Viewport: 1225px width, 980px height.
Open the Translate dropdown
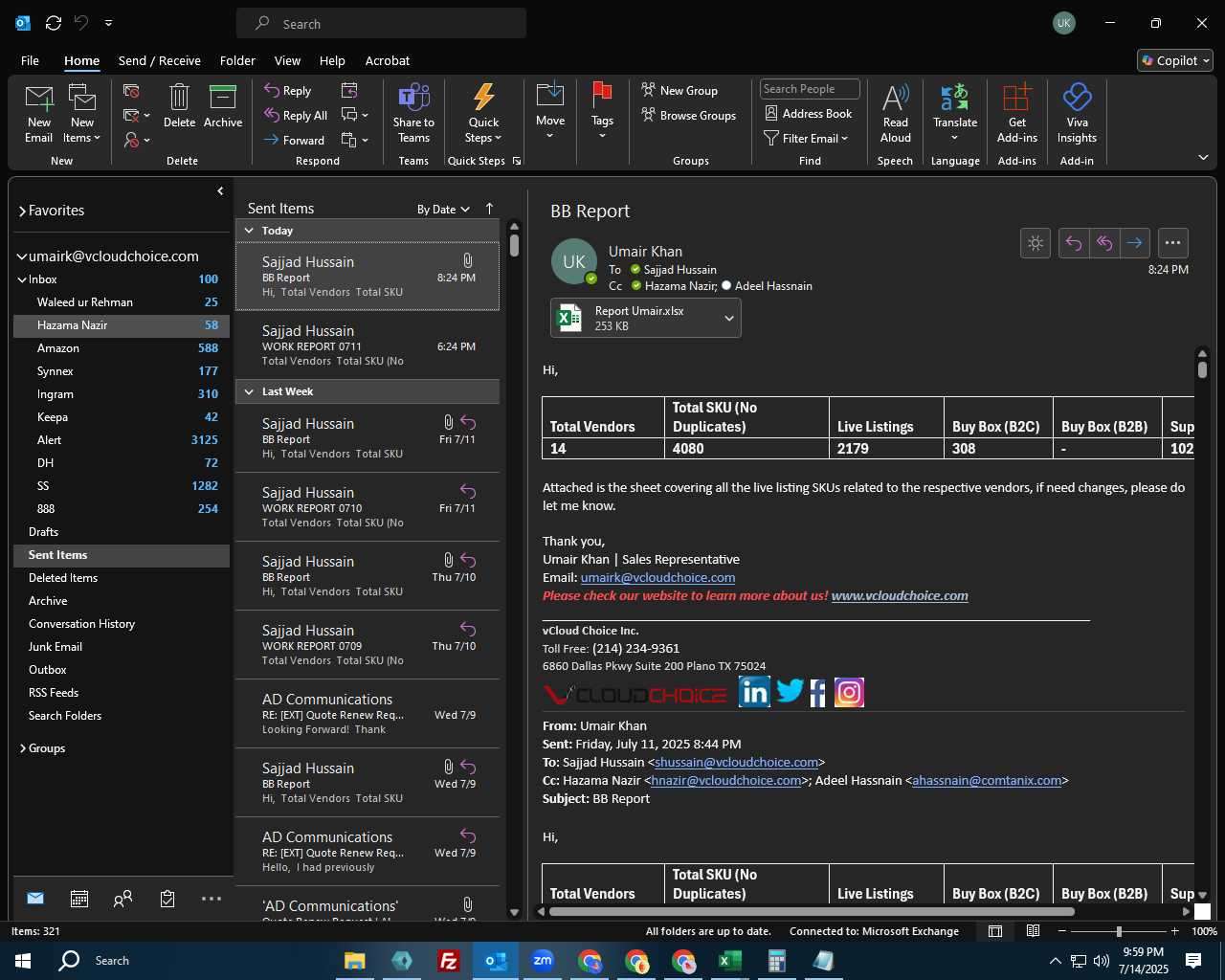(955, 114)
